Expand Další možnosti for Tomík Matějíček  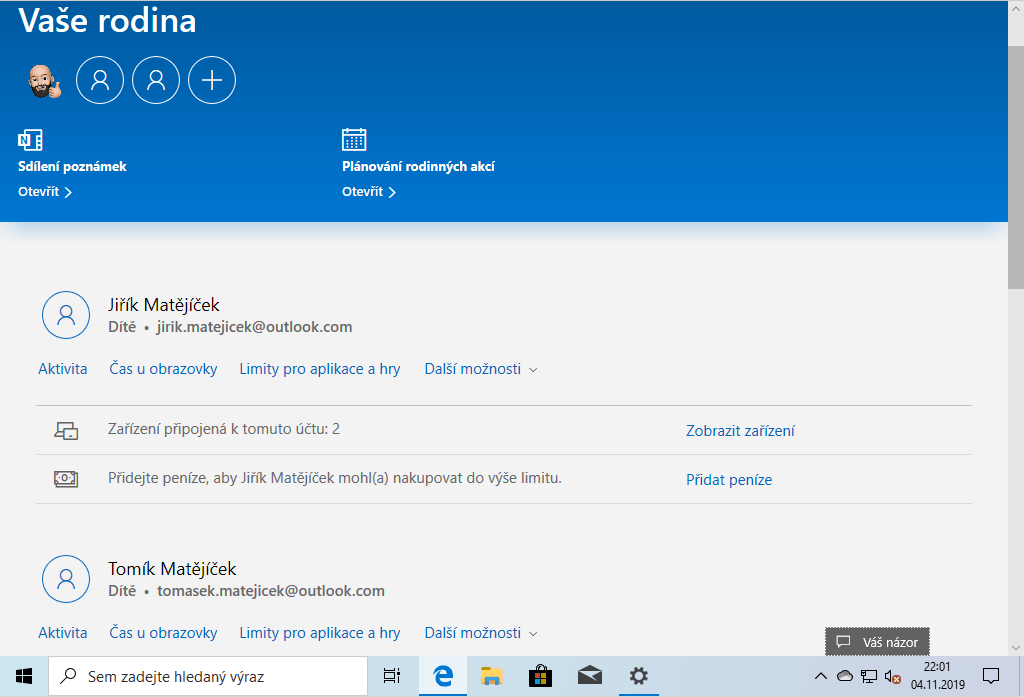pyautogui.click(x=480, y=633)
